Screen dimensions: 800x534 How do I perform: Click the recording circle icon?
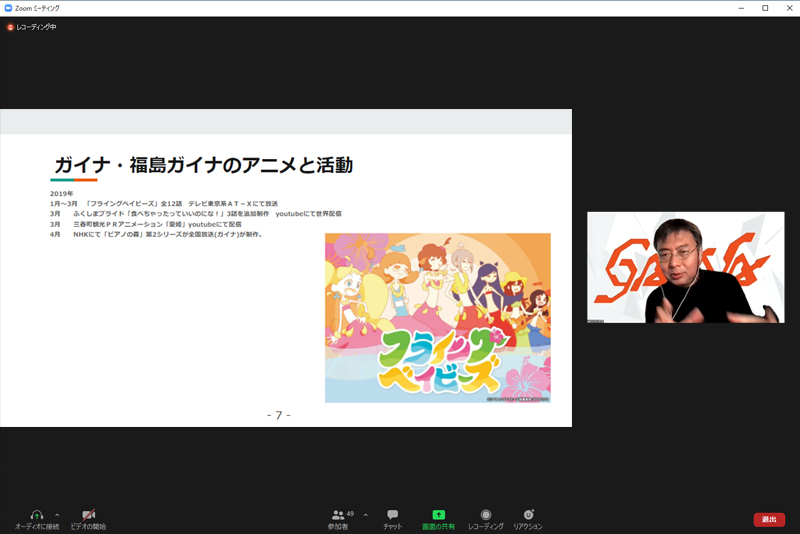tap(486, 514)
